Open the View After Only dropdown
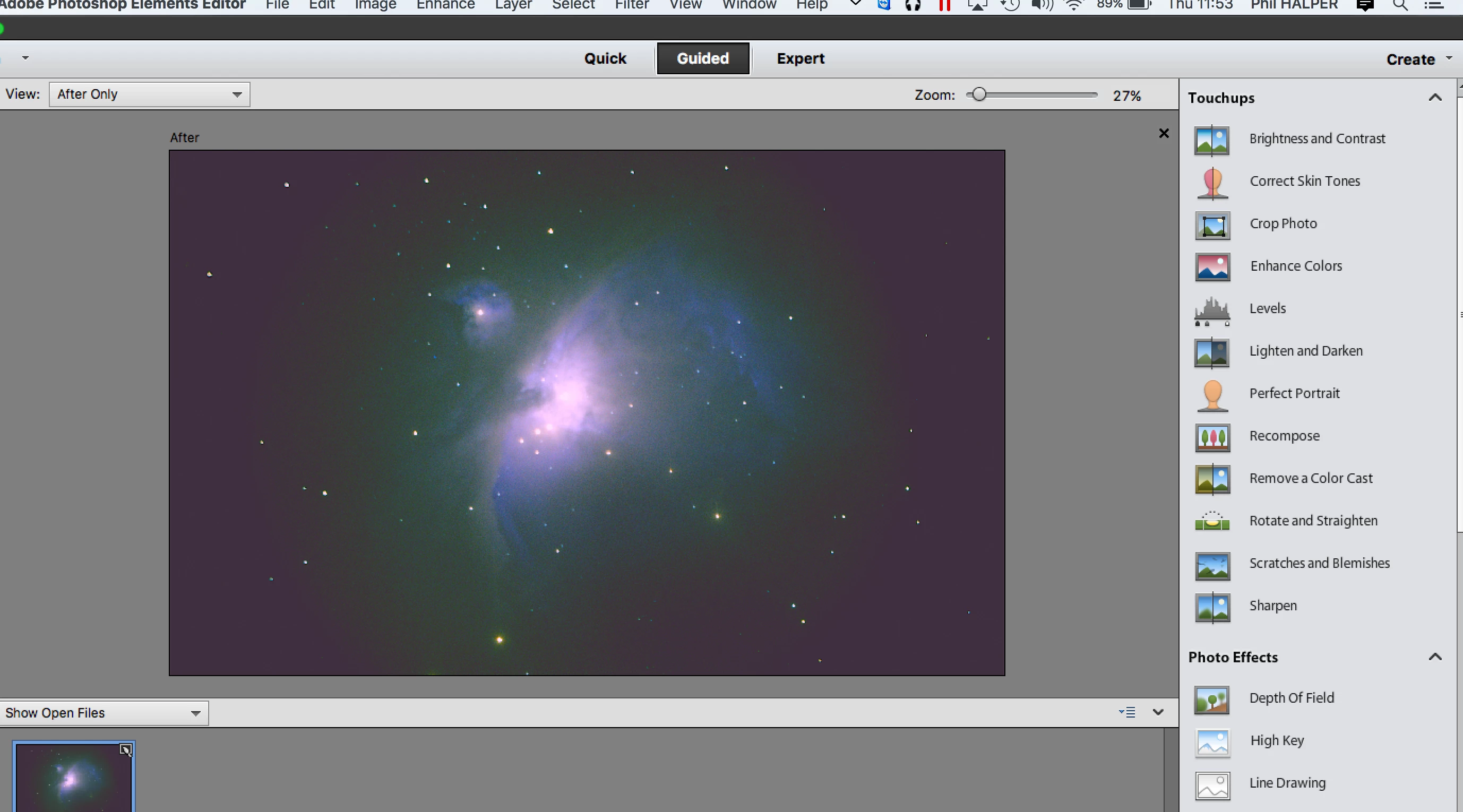1463x812 pixels. (149, 94)
